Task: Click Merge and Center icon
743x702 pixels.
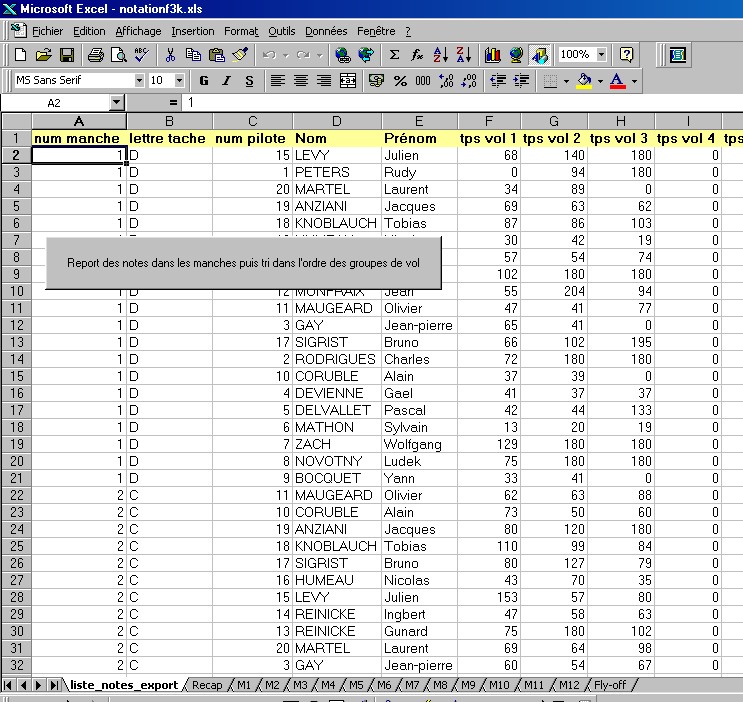Action: pos(348,81)
